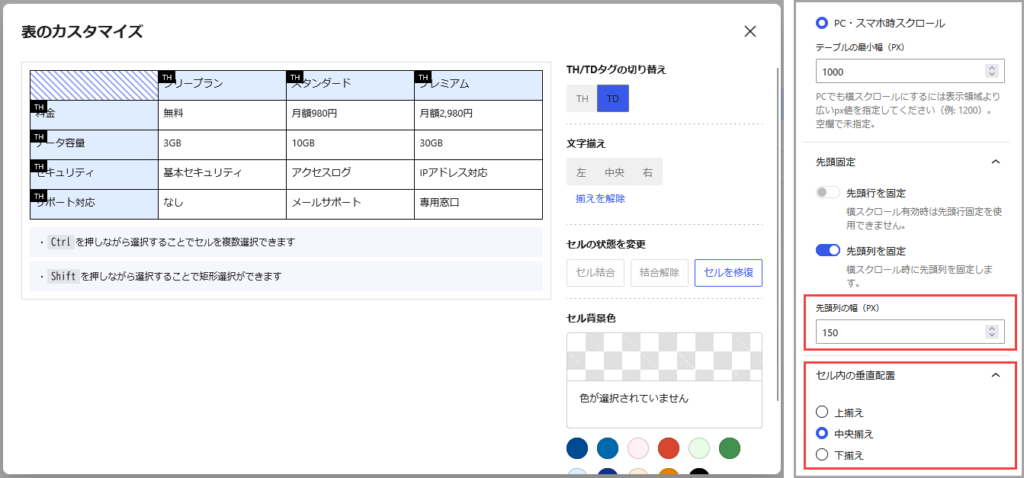Image resolution: width=1024 pixels, height=478 pixels.
Task: Select the なし cell
Action: [x=222, y=204]
